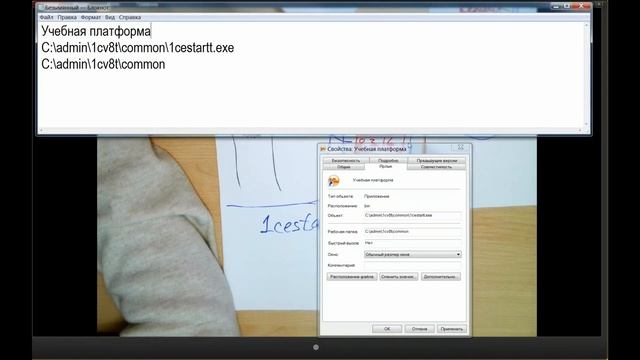The image size is (640, 360).
Task: Open the Вид menu in Notepad
Action: pos(110,18)
